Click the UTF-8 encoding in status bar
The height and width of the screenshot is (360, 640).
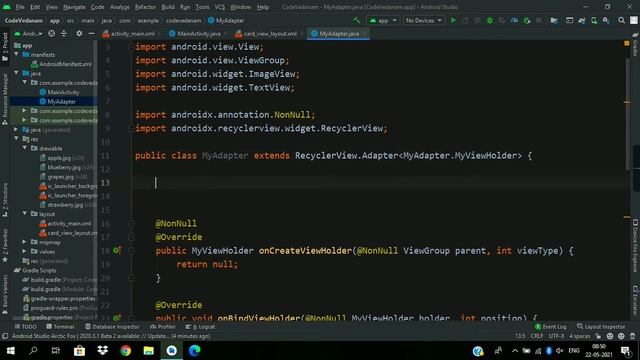pyautogui.click(x=556, y=336)
